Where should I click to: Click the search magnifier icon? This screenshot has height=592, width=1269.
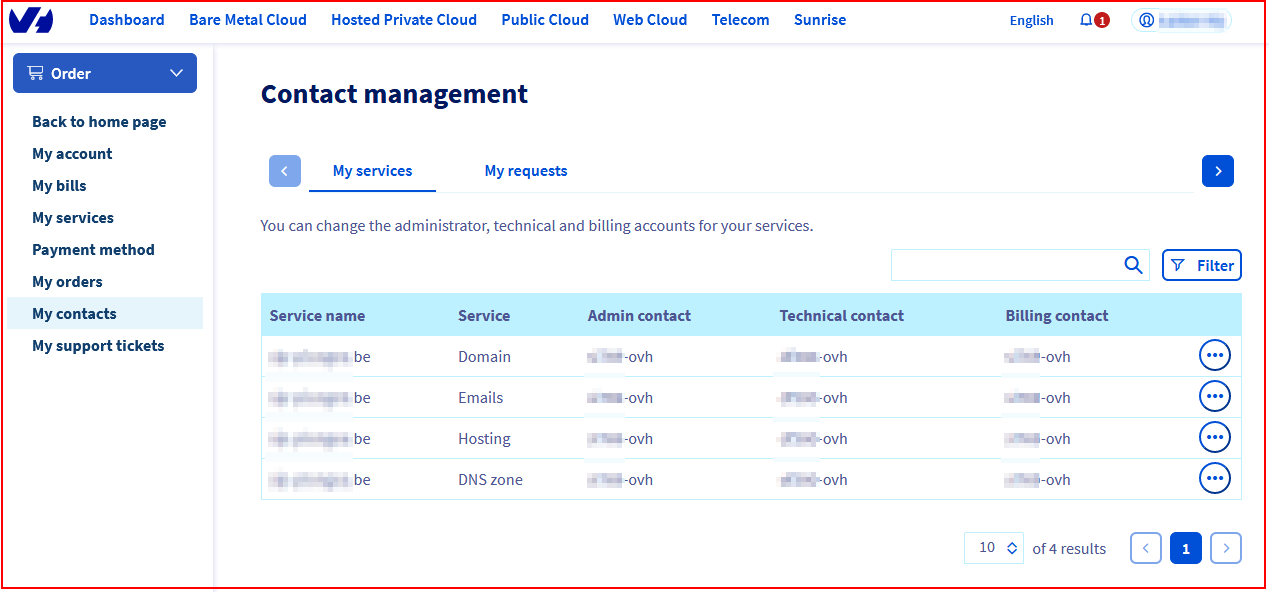[1133, 265]
